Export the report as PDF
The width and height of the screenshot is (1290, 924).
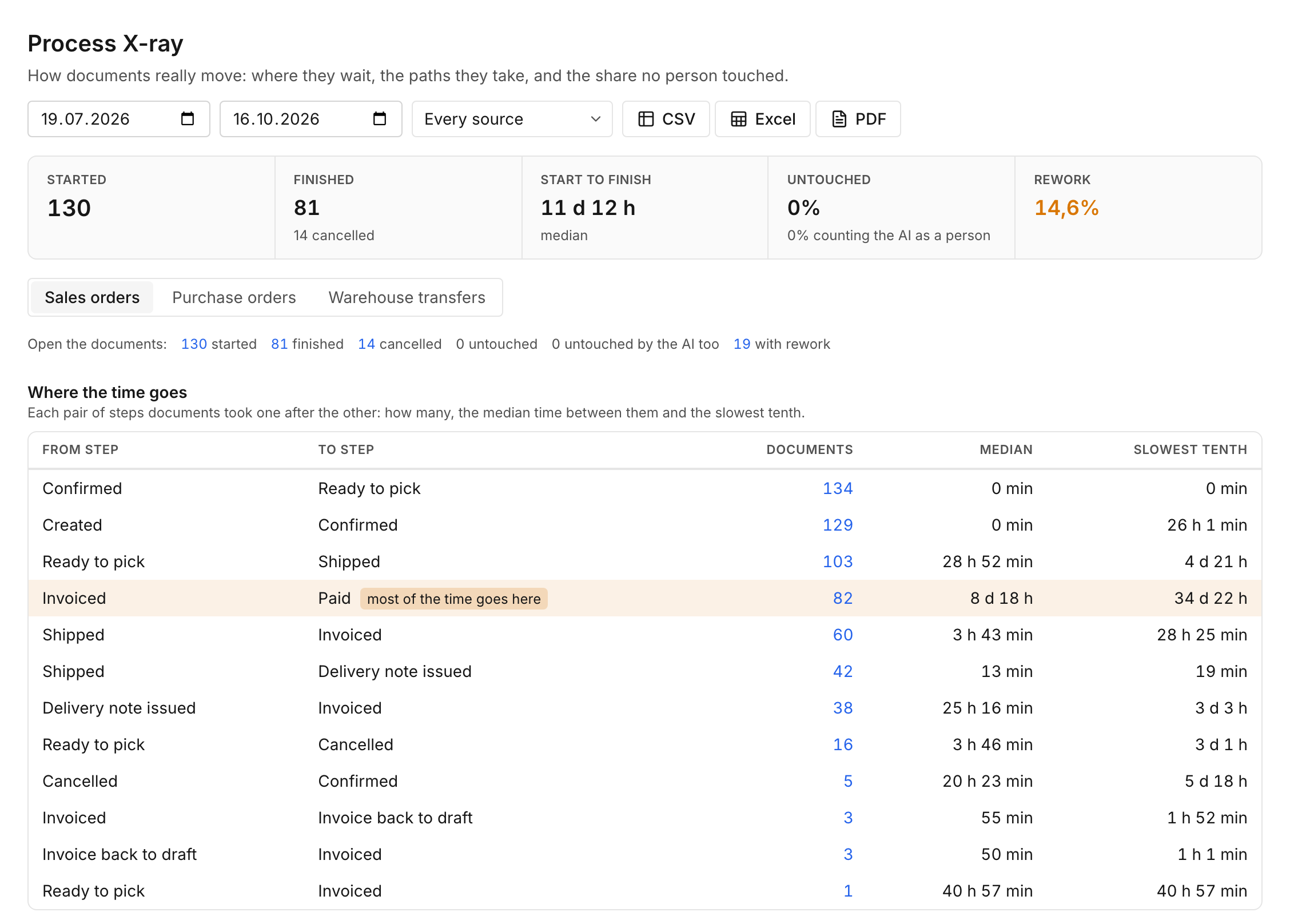[x=858, y=119]
